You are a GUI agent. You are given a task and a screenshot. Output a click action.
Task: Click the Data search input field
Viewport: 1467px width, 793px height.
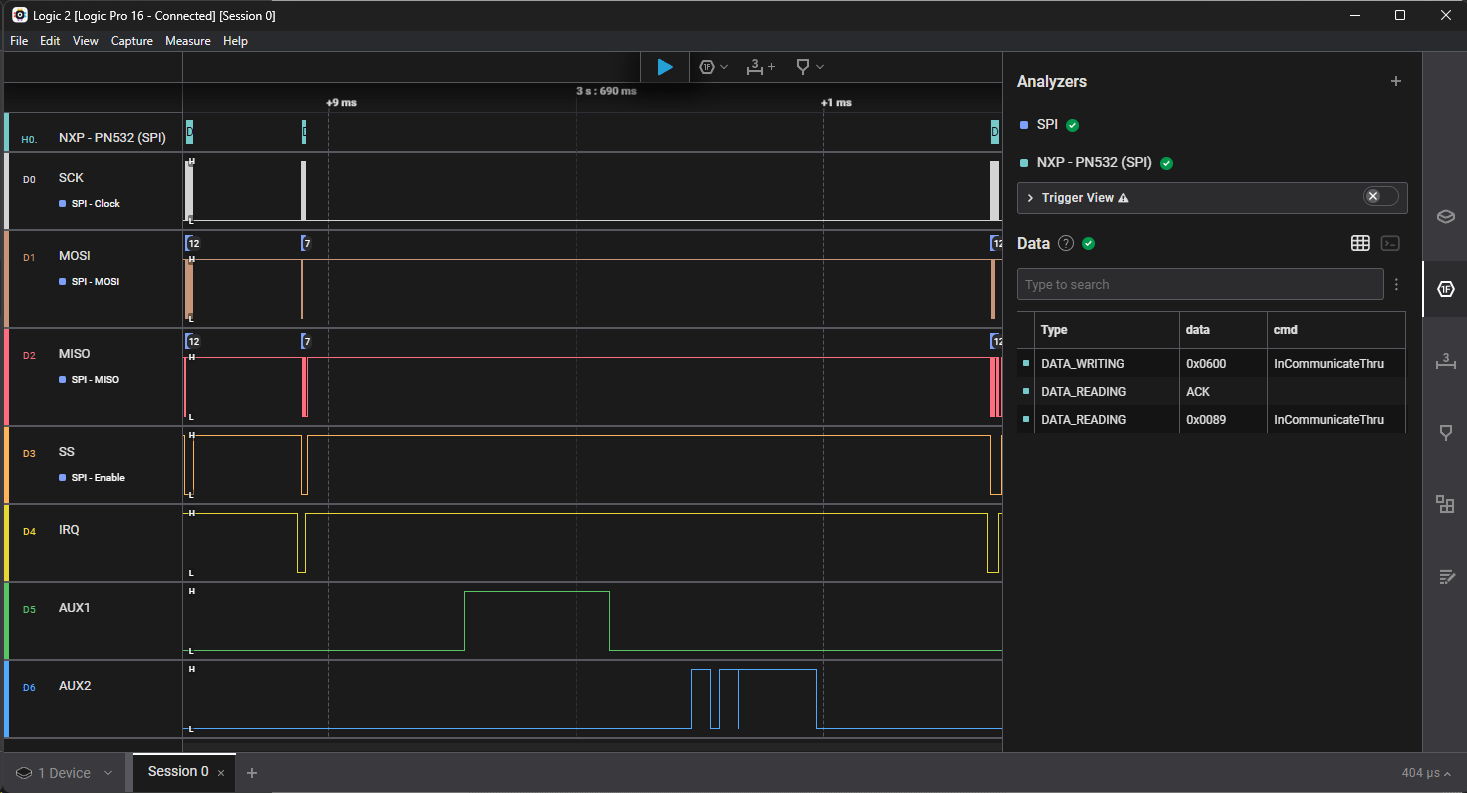(1199, 285)
